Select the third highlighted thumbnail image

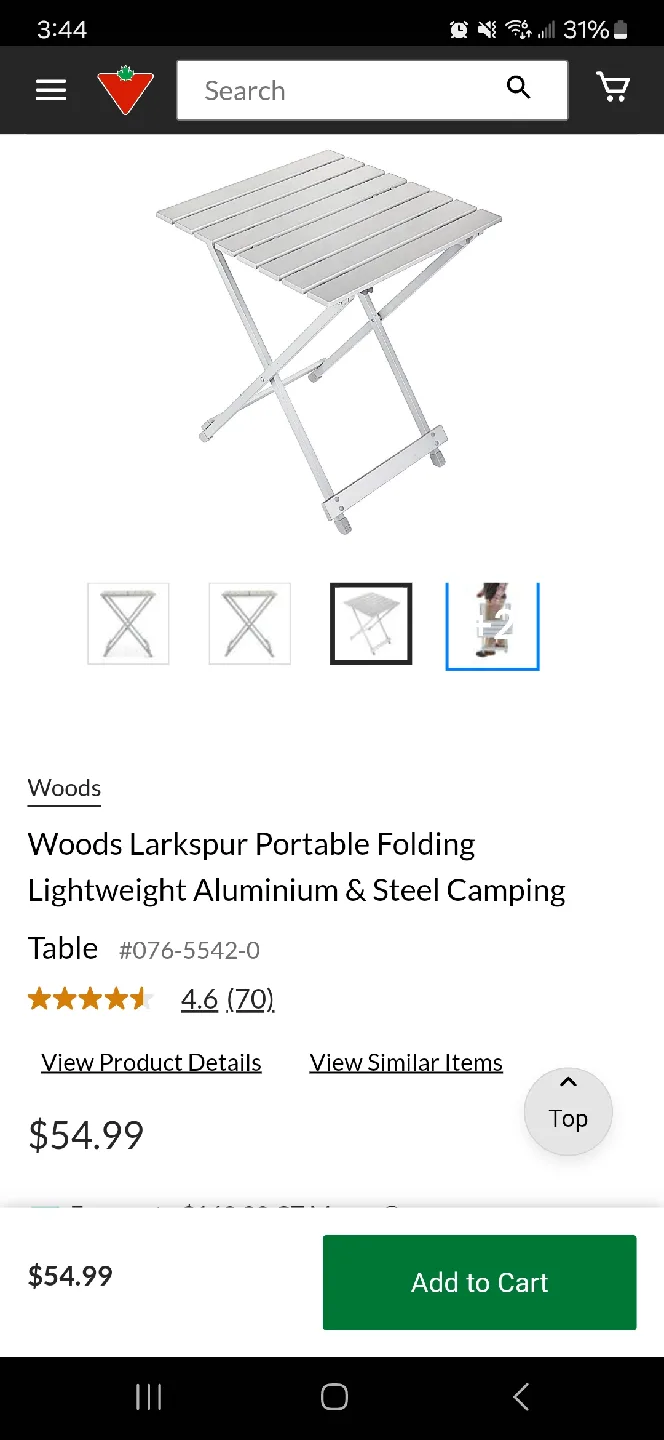pyautogui.click(x=371, y=624)
